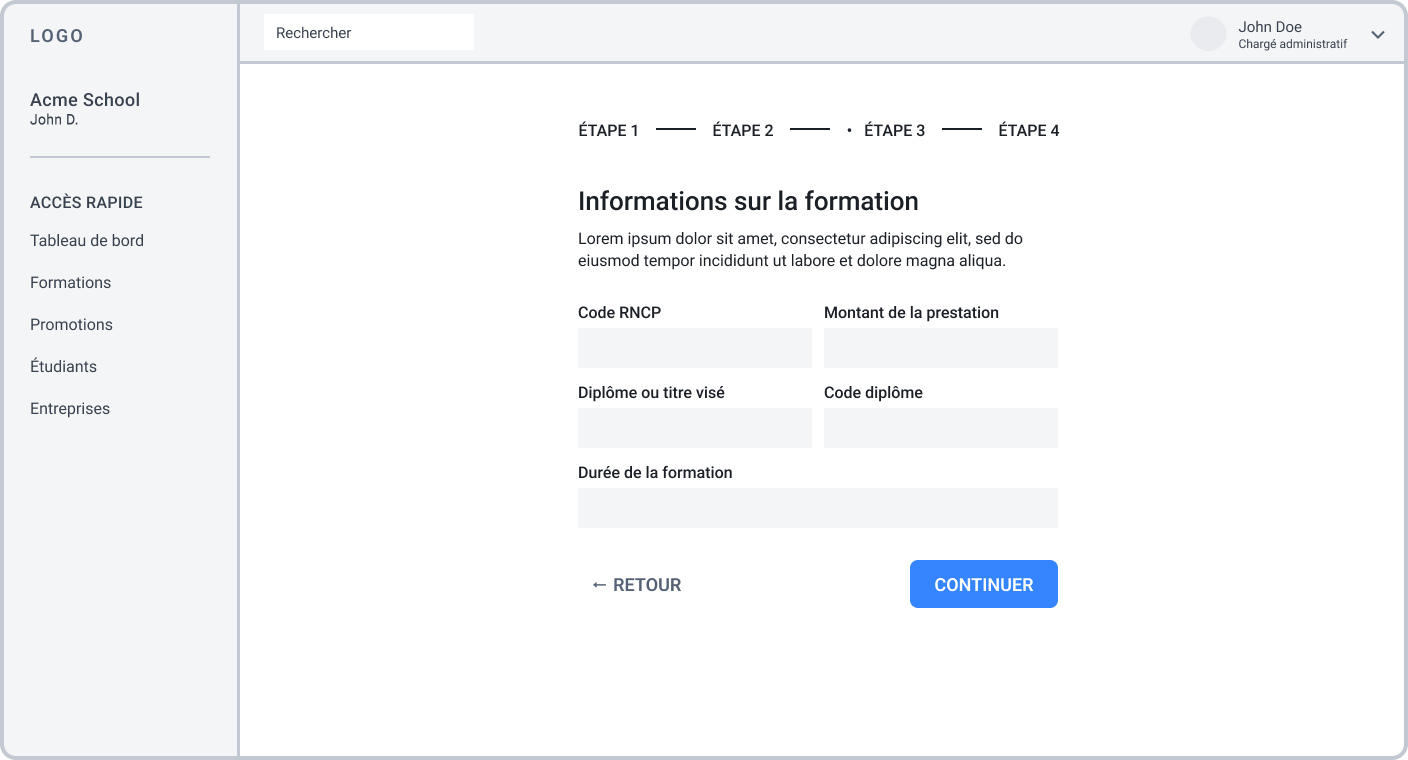Viewport: 1408px width, 760px height.
Task: Jump to ÉTAPE 1 in stepper
Action: coord(608,130)
